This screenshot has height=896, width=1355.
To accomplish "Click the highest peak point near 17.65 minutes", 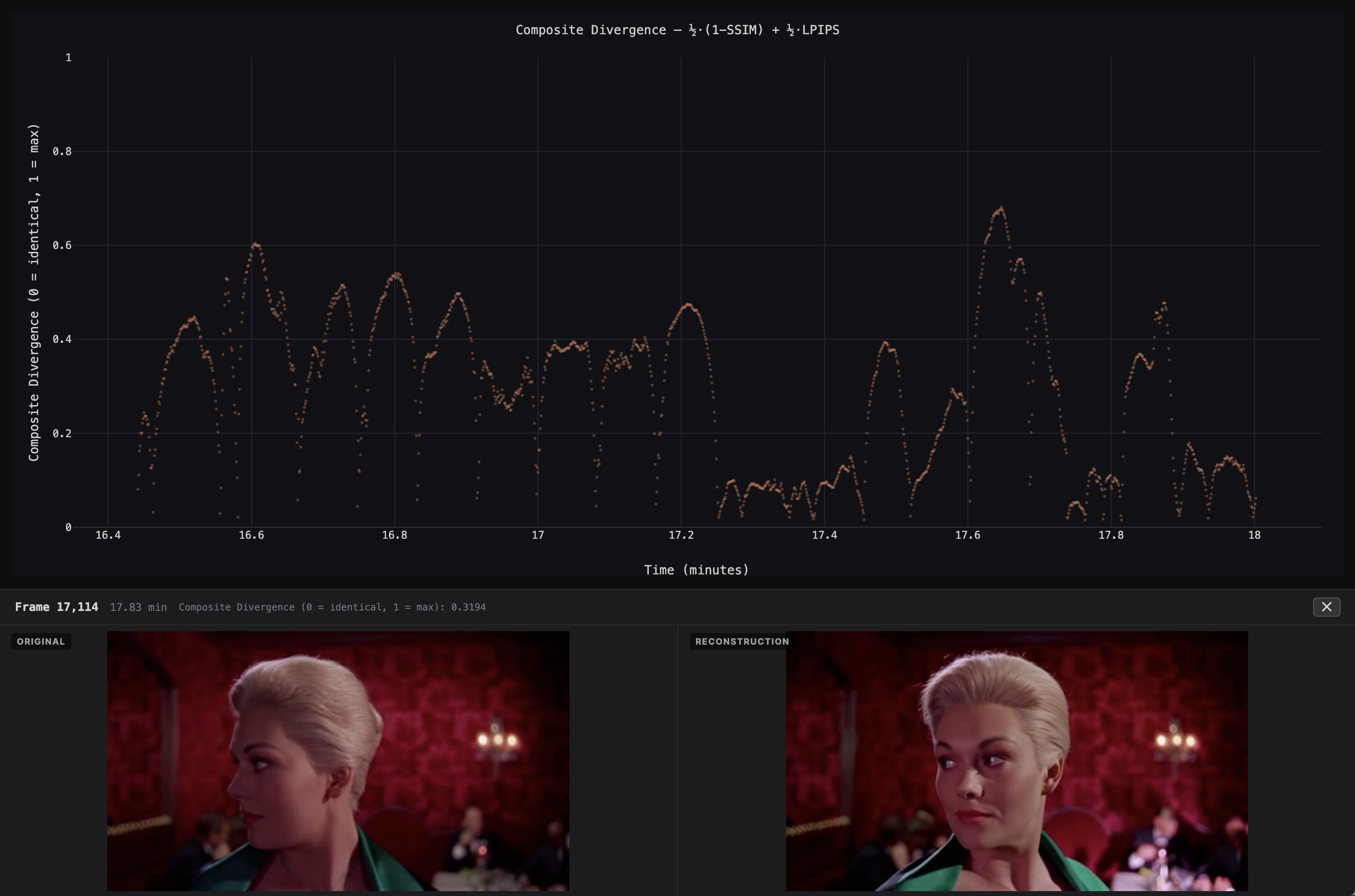I will (1001, 208).
